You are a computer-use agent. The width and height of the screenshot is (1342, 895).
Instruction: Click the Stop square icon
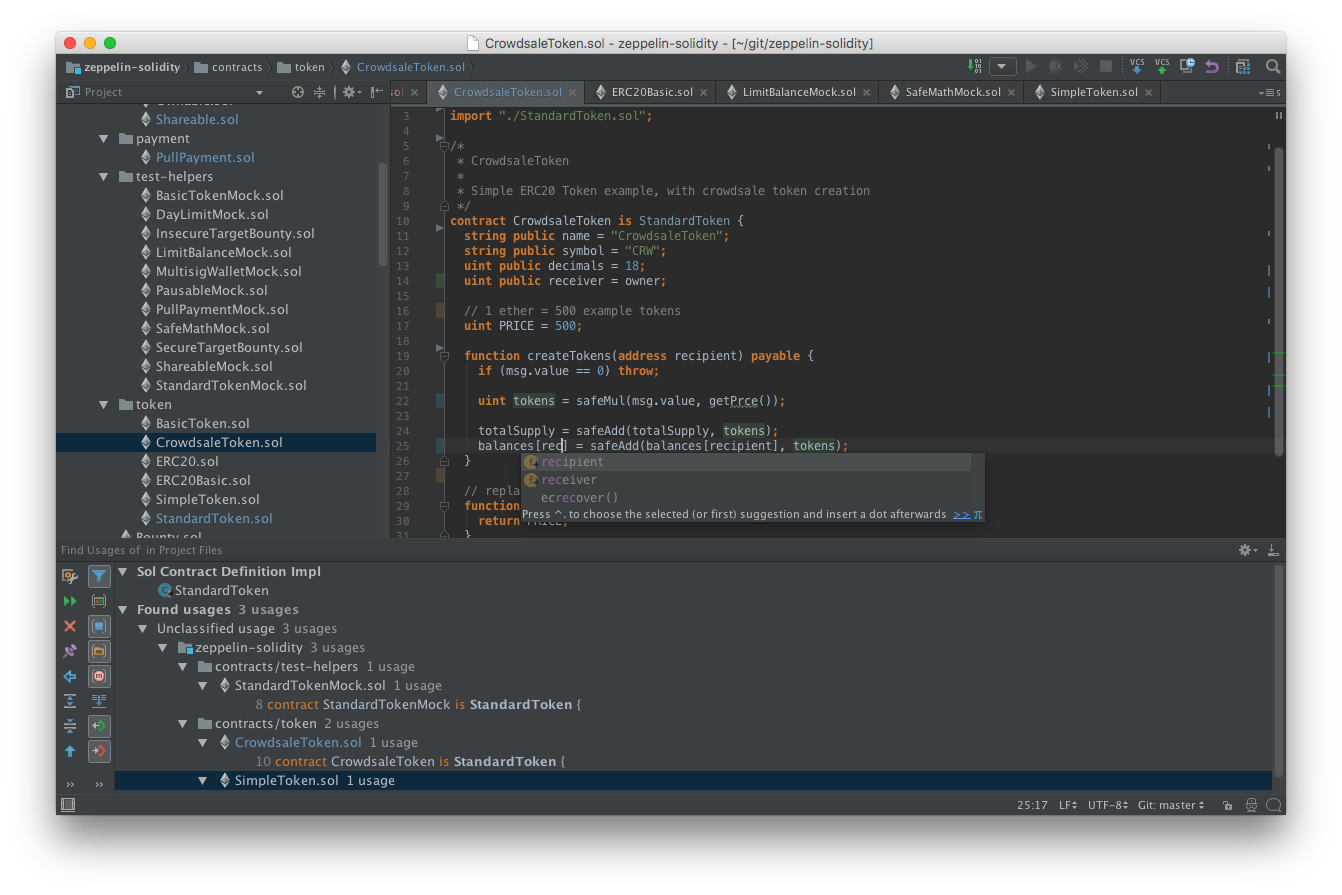pyautogui.click(x=1106, y=66)
